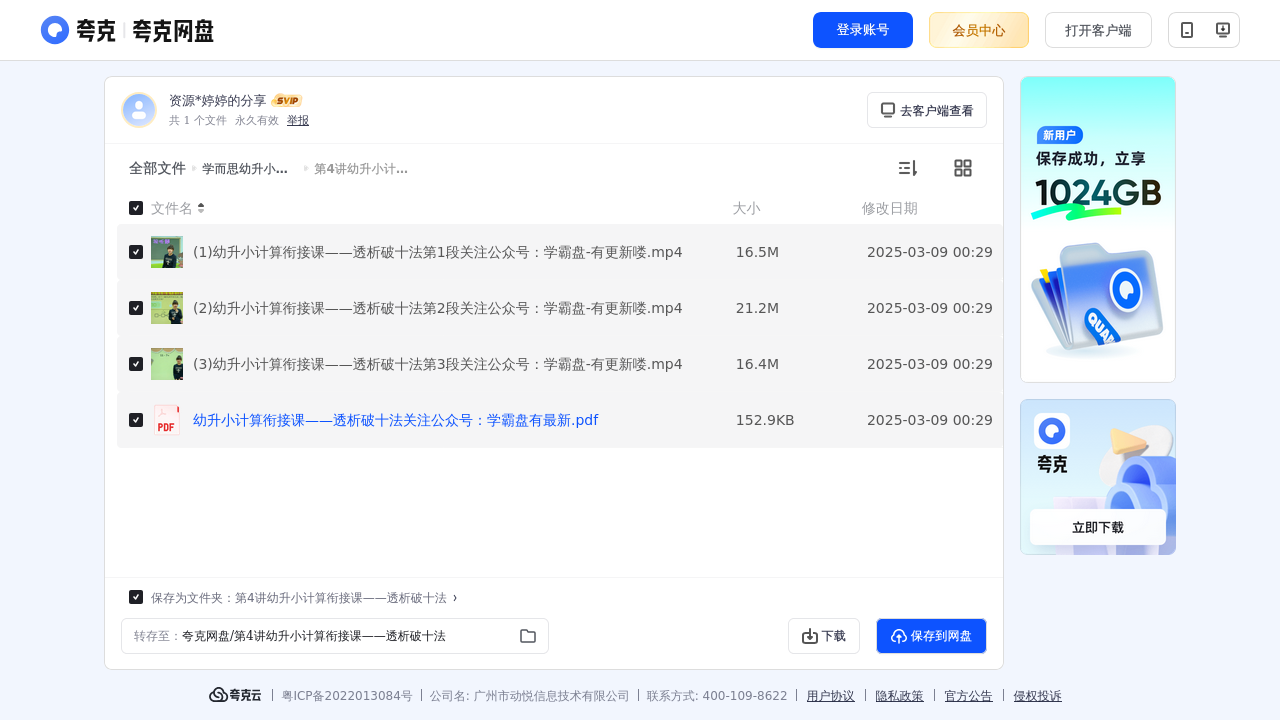Toggle the 保存为文件夹 checkbox

(x=136, y=597)
